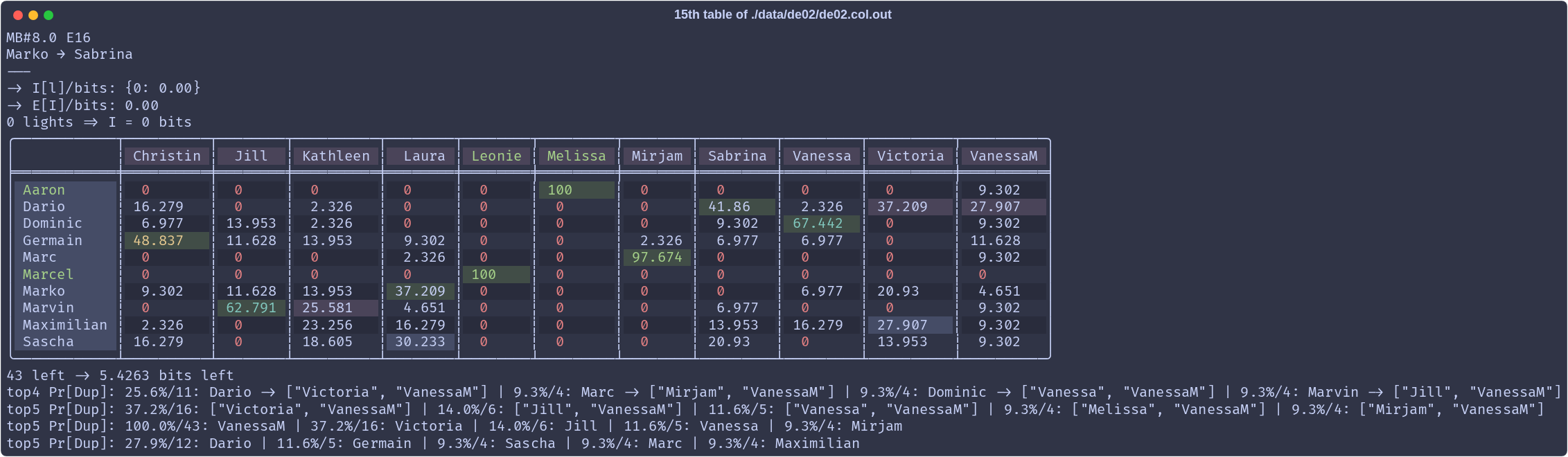Click the 'Sascha' row label

(x=65, y=342)
